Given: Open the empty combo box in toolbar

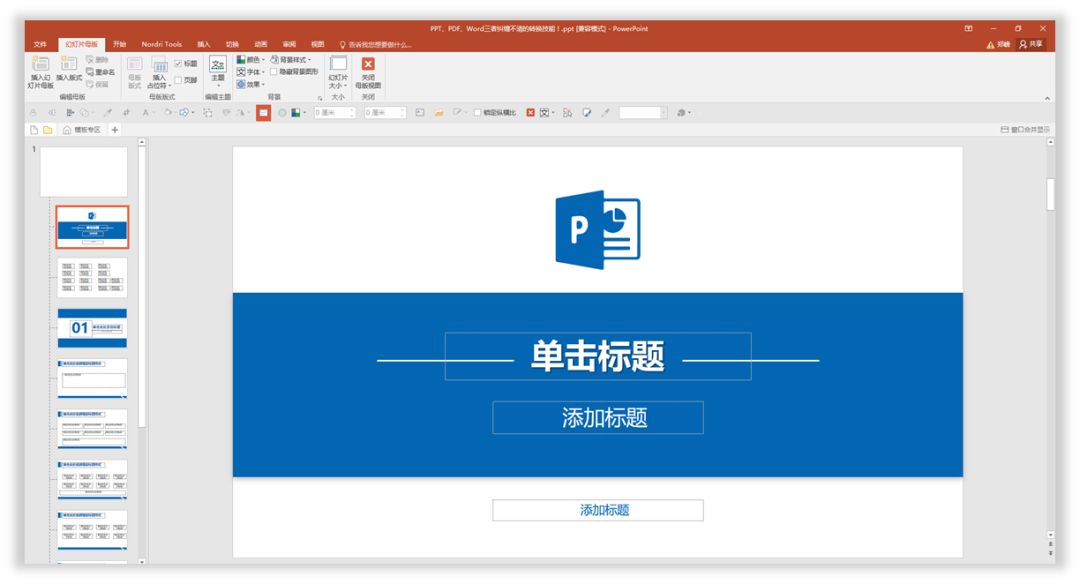Looking at the screenshot, I should (643, 112).
